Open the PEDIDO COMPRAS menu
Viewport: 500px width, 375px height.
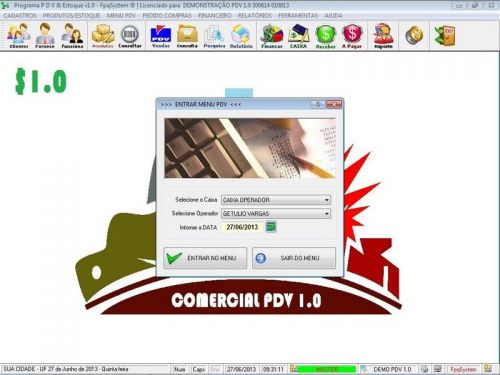click(x=167, y=15)
